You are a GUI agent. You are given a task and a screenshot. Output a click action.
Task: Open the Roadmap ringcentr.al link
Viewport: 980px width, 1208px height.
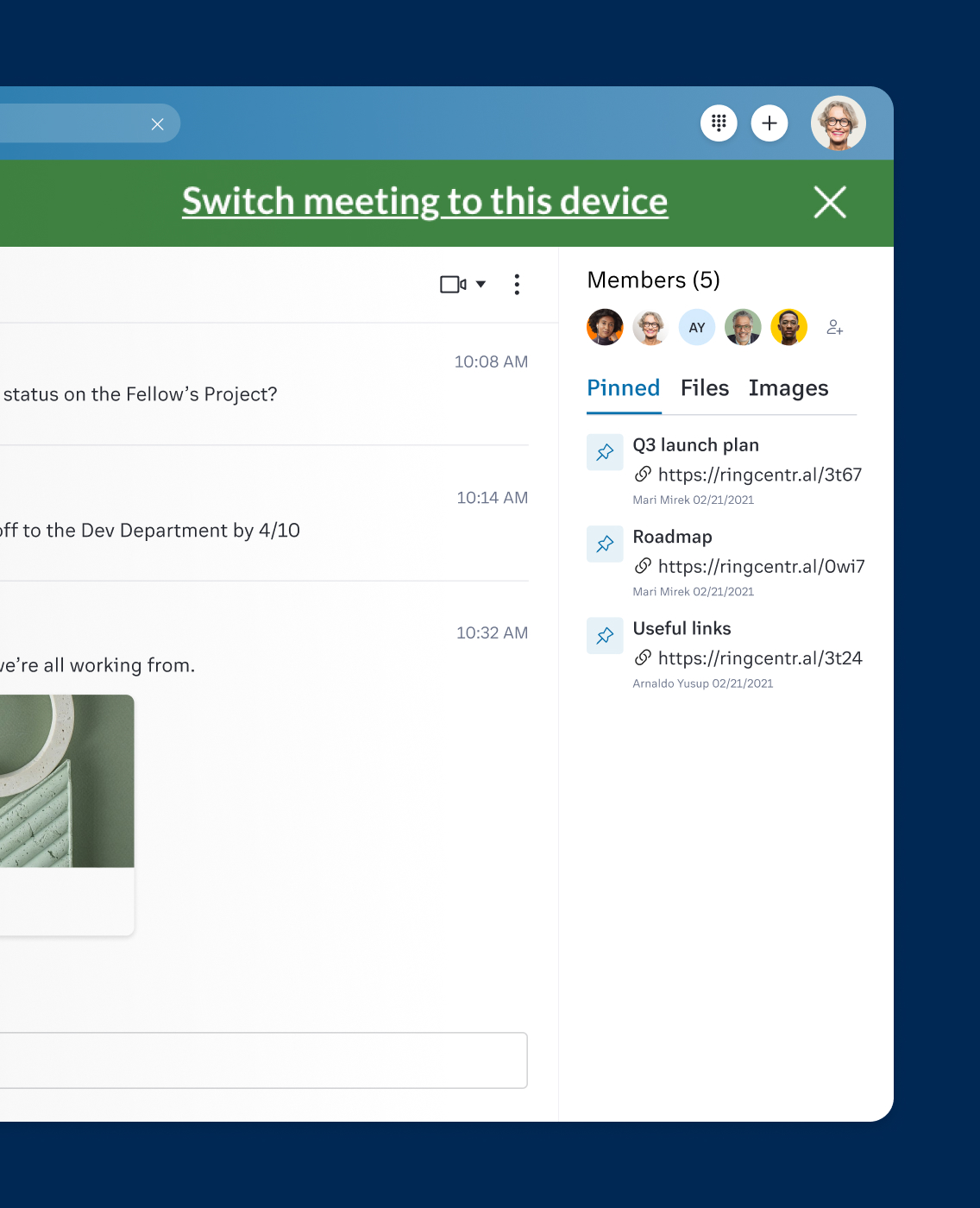click(761, 566)
